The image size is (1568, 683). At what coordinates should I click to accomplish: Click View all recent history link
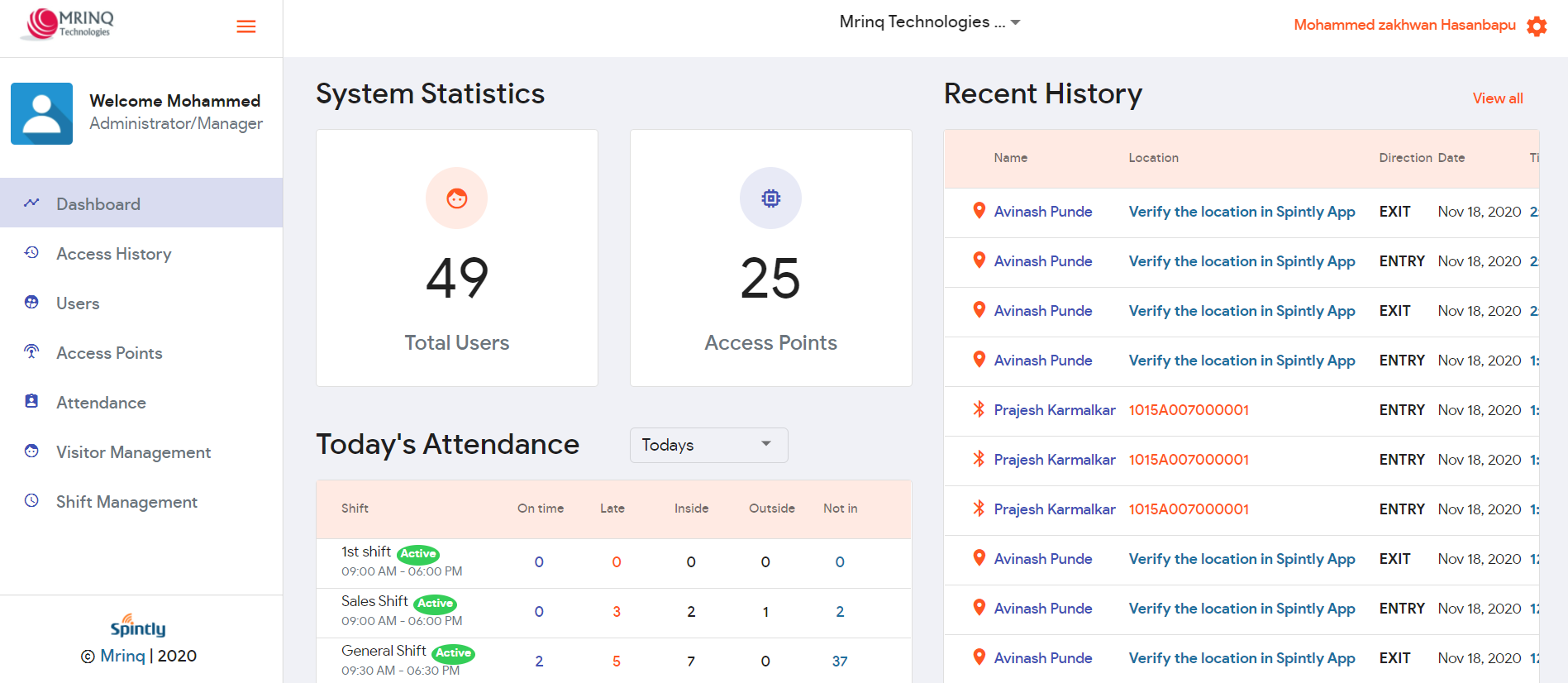click(x=1497, y=98)
